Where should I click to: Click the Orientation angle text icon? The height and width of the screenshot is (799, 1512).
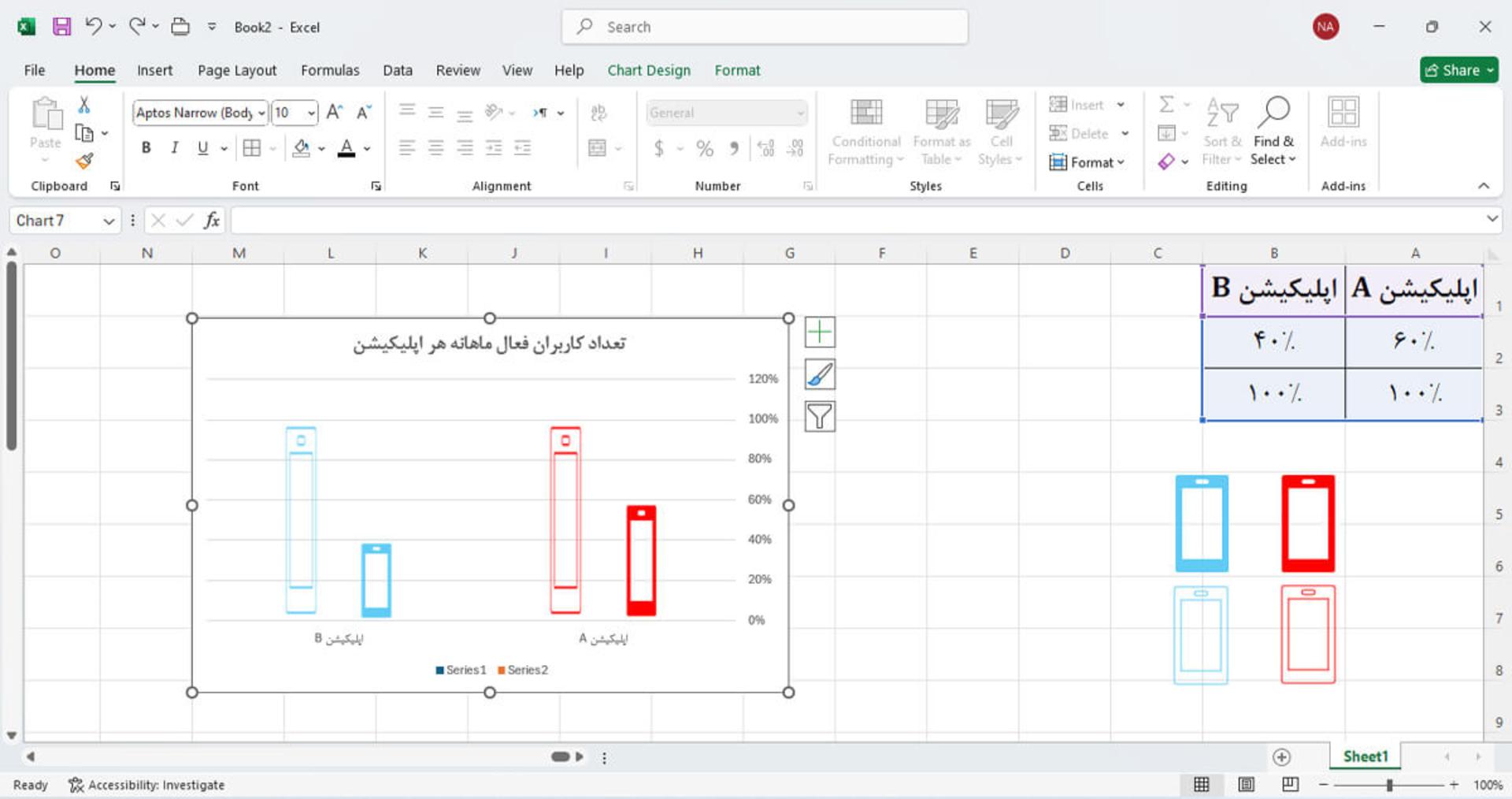(x=494, y=112)
